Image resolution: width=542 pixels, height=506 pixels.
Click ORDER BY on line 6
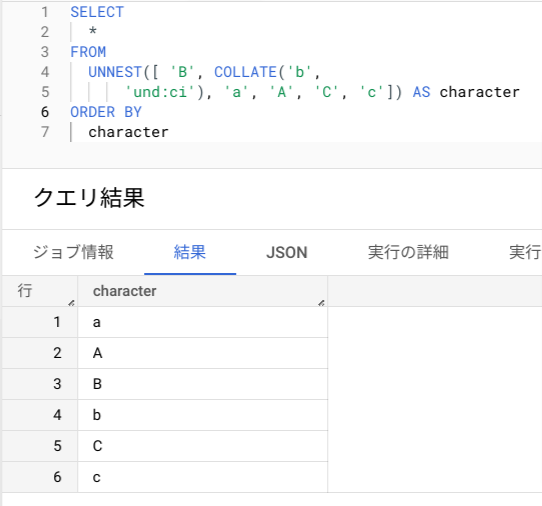[x=106, y=112]
